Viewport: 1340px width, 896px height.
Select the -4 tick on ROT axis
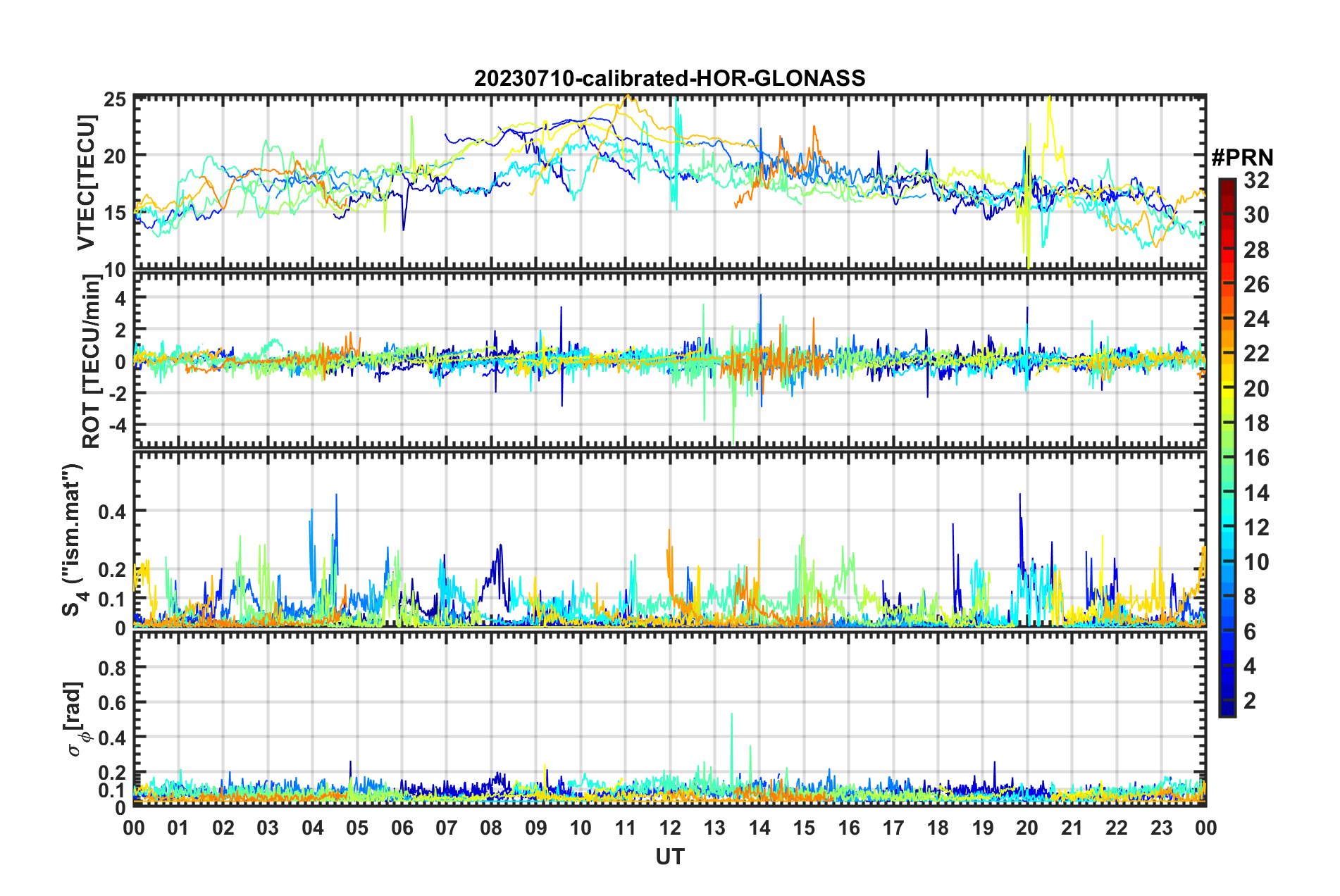[114, 425]
